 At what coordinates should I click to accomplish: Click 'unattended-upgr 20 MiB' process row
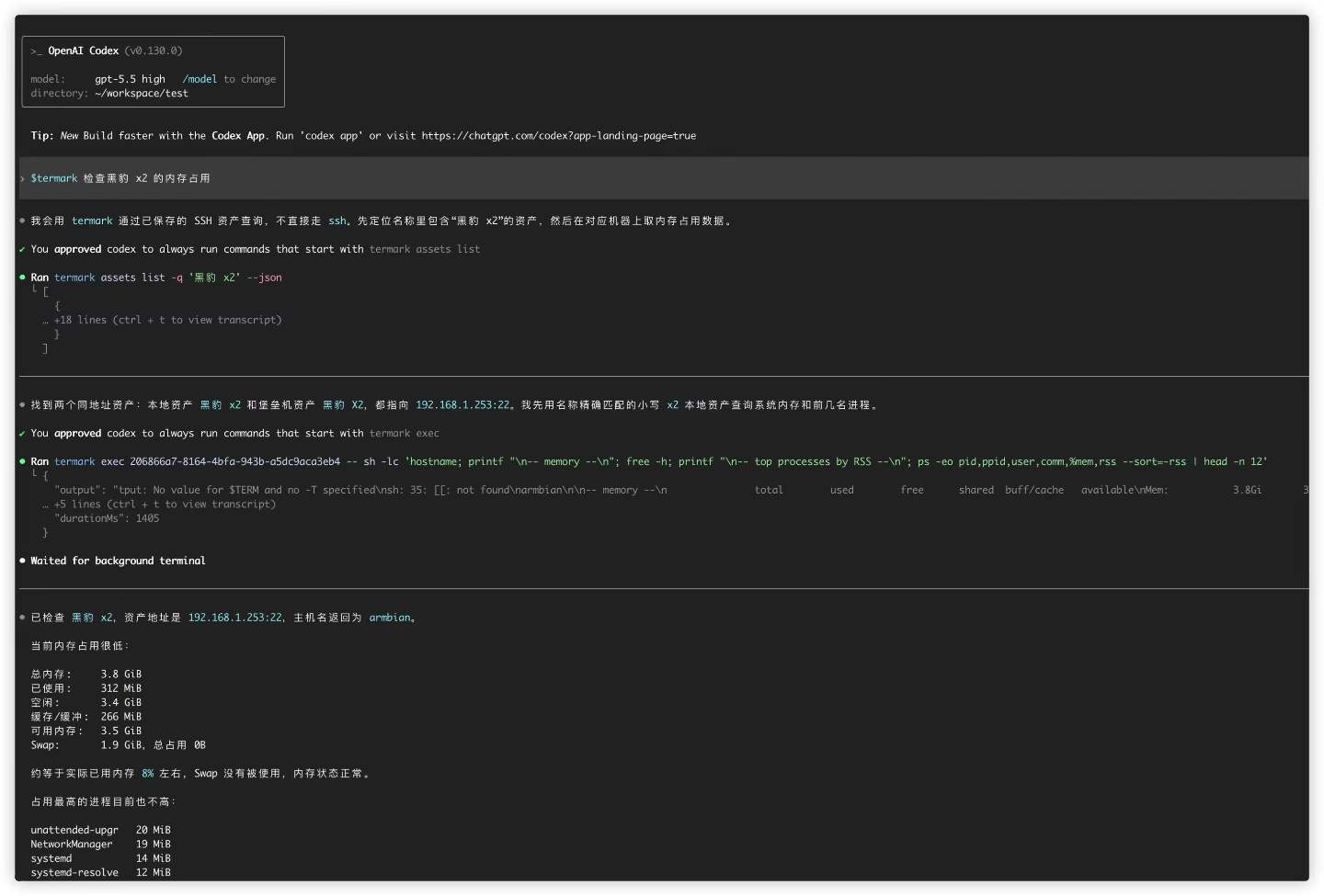[x=101, y=831]
